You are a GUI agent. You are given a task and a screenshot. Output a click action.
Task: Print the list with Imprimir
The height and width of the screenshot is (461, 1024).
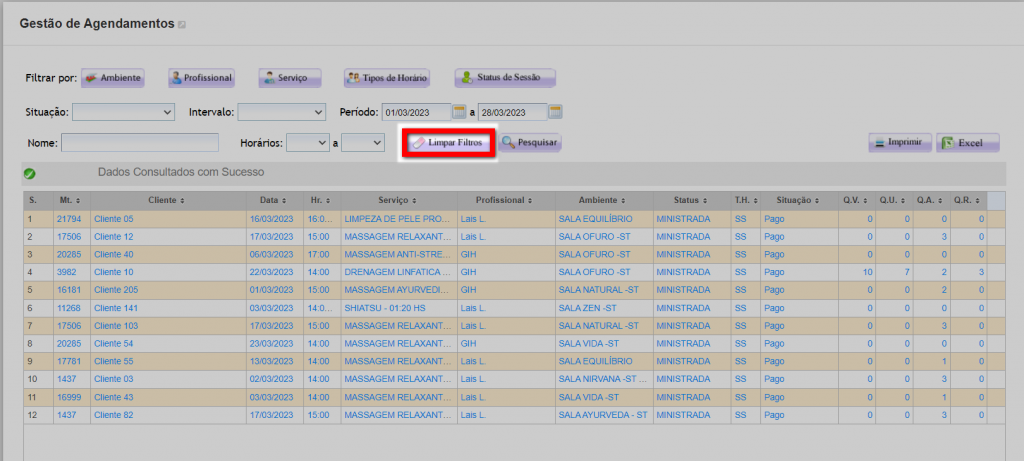point(900,143)
